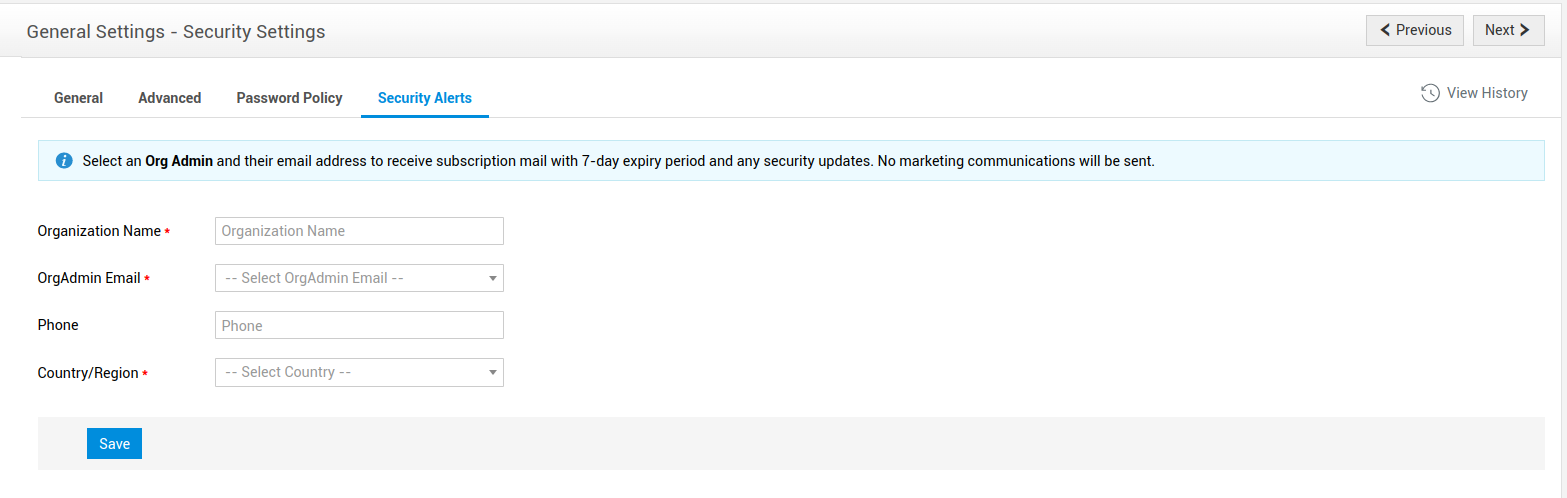This screenshot has width=1567, height=498.
Task: Open the View History link
Action: pyautogui.click(x=1486, y=93)
